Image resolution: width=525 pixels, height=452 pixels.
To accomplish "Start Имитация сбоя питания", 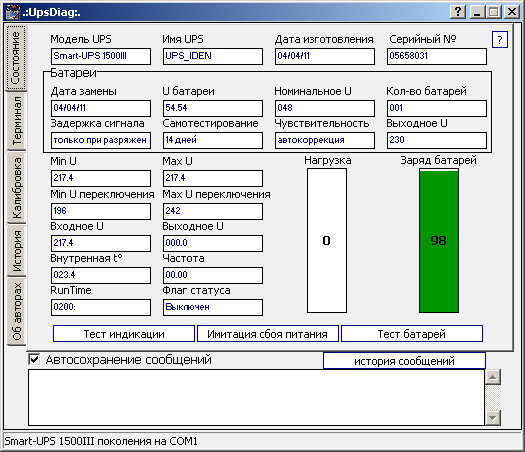I will point(268,334).
